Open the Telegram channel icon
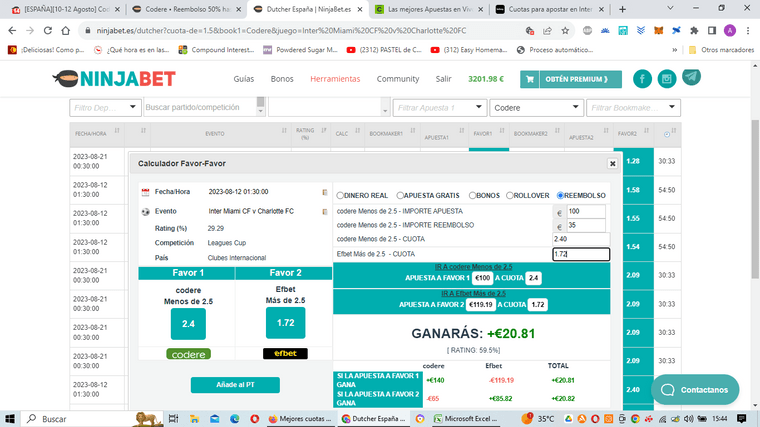This screenshot has height=427, width=760. [691, 77]
